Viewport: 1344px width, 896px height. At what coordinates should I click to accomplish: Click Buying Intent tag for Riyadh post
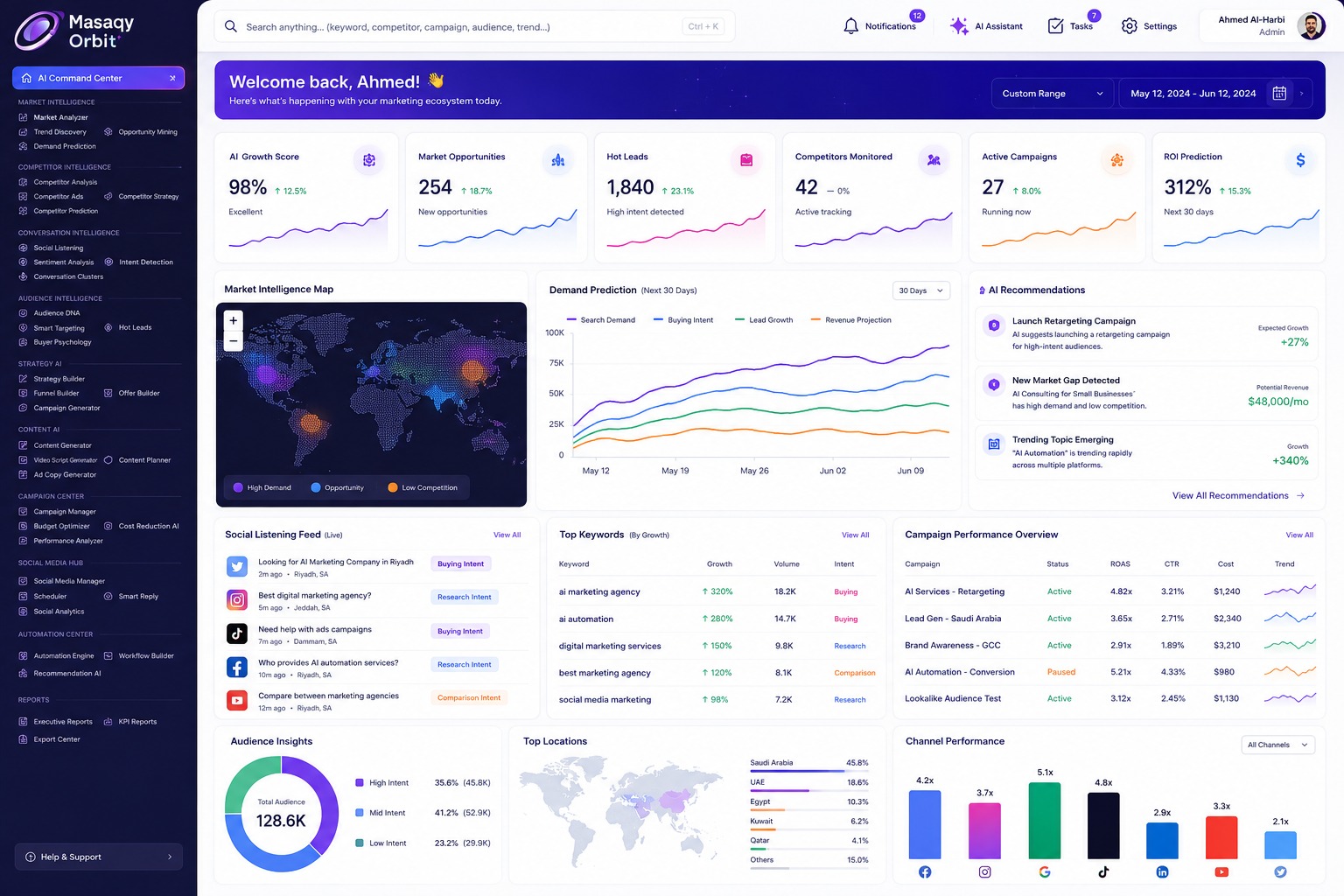pyautogui.click(x=460, y=564)
